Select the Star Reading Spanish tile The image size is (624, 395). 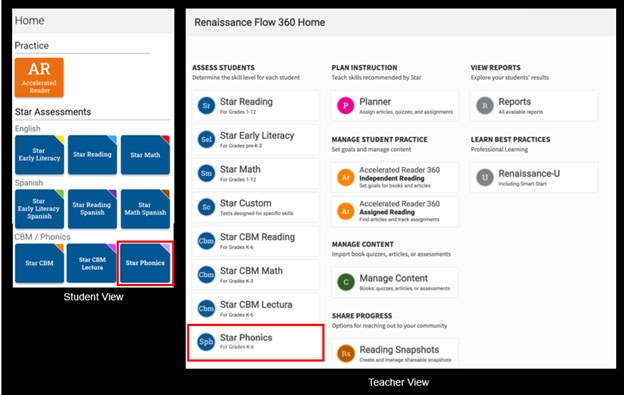tap(92, 209)
